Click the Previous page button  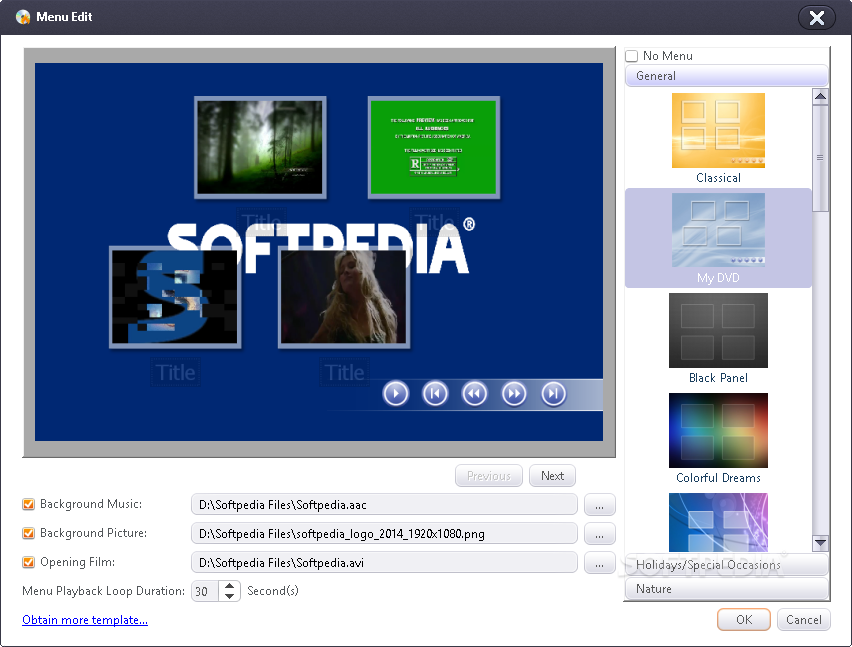pyautogui.click(x=488, y=476)
